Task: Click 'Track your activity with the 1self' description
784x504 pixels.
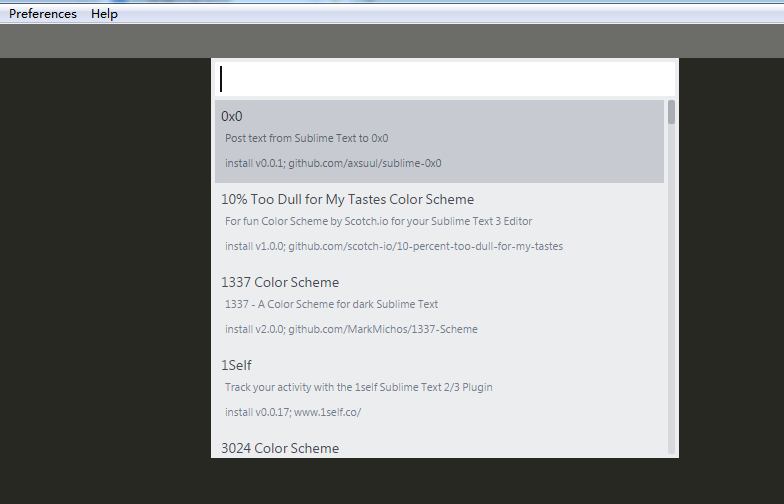Action: tap(358, 388)
